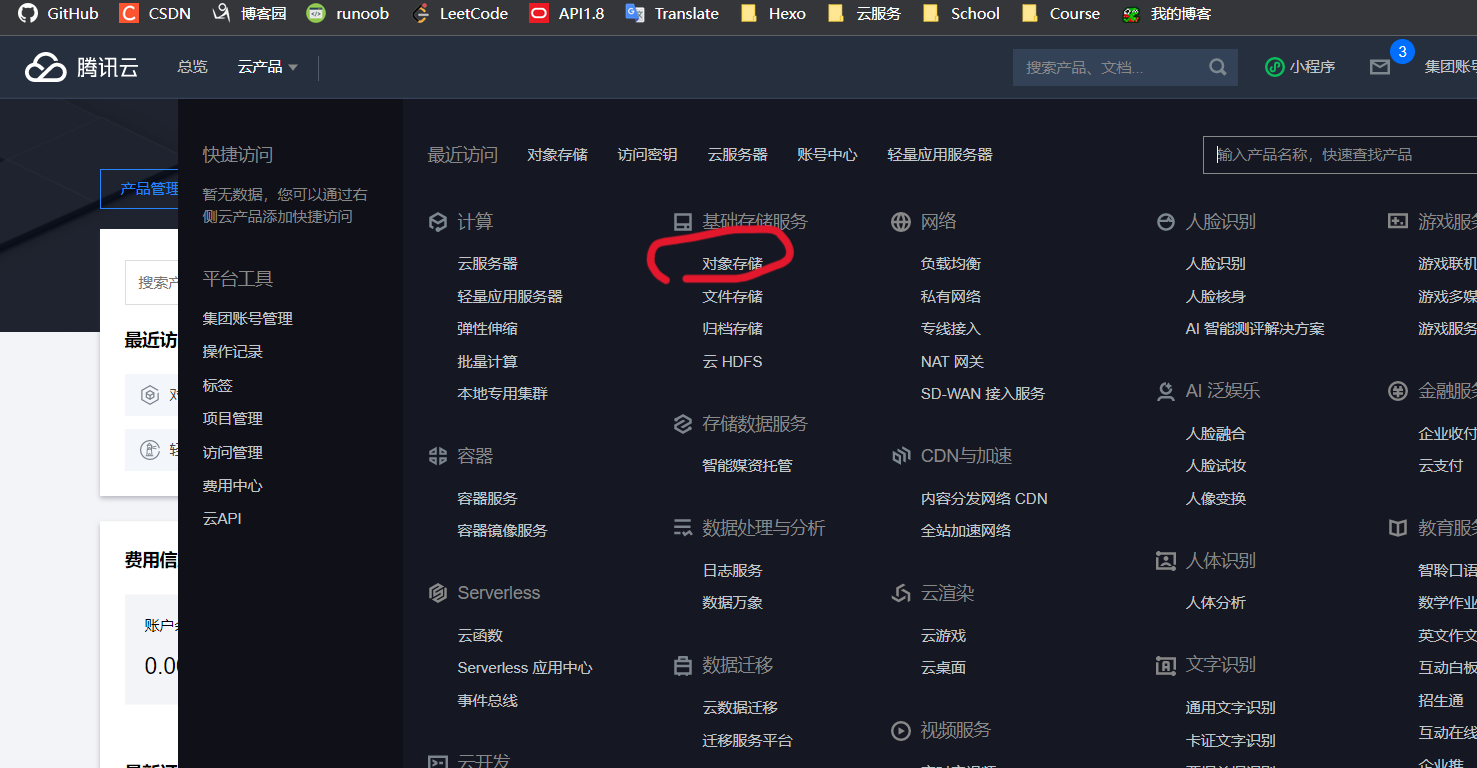Open the CSDN bookmark
1477x768 pixels.
pos(154,14)
